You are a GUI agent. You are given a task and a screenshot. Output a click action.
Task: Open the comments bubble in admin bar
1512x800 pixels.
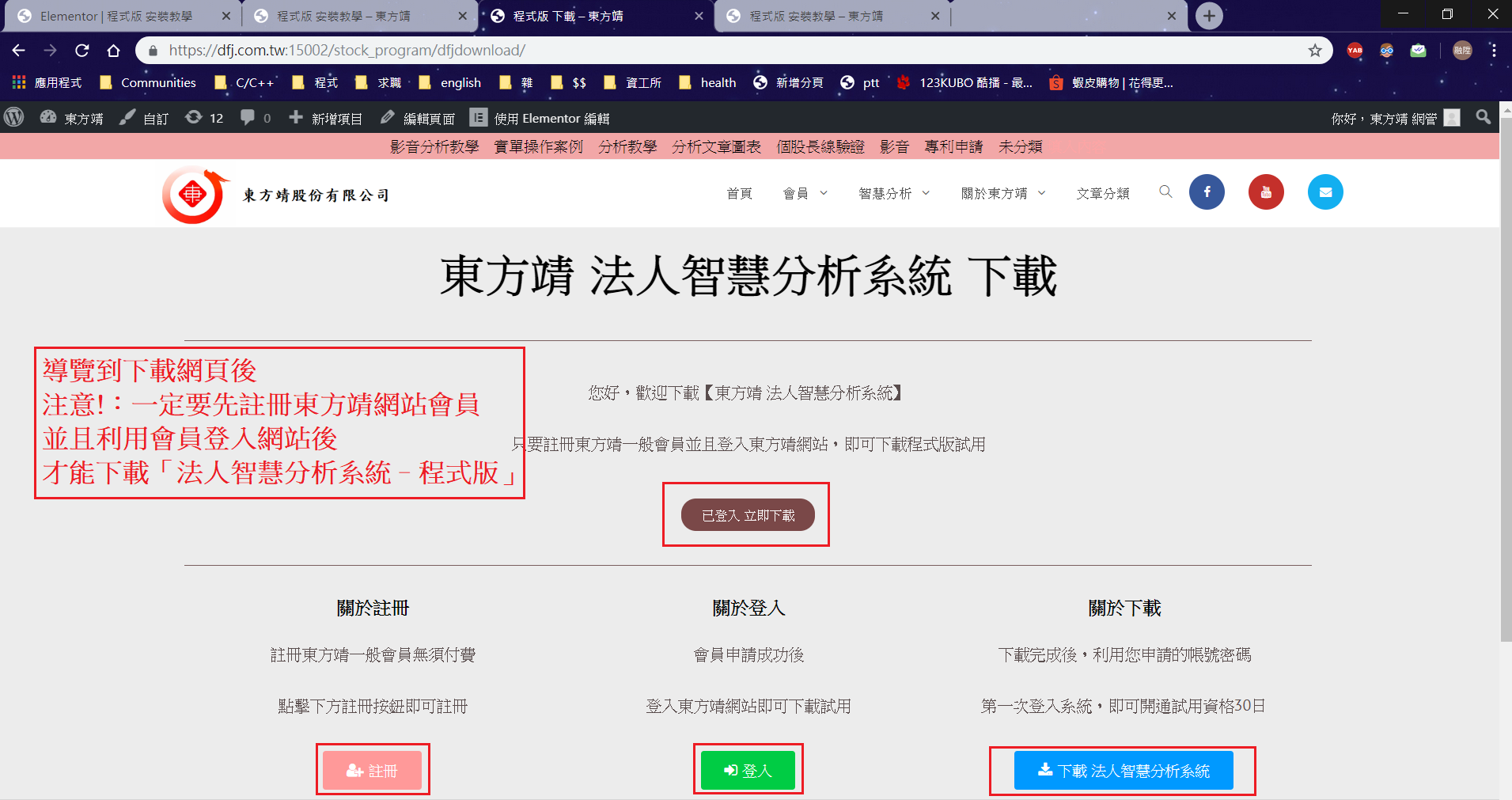click(256, 118)
